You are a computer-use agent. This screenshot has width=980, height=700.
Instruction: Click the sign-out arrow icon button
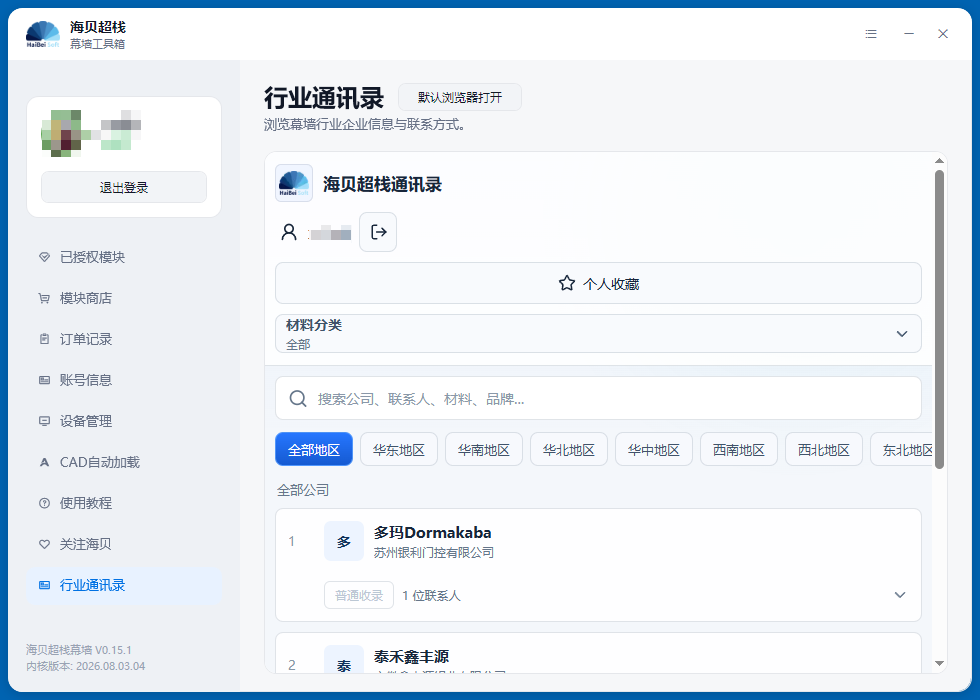pyautogui.click(x=378, y=232)
